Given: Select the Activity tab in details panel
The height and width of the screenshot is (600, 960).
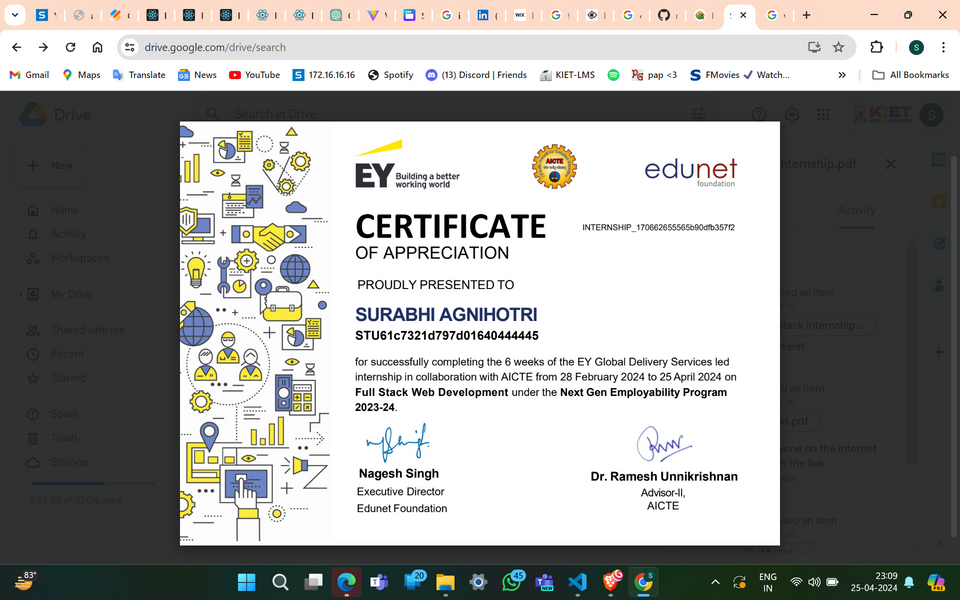Looking at the screenshot, I should point(857,211).
